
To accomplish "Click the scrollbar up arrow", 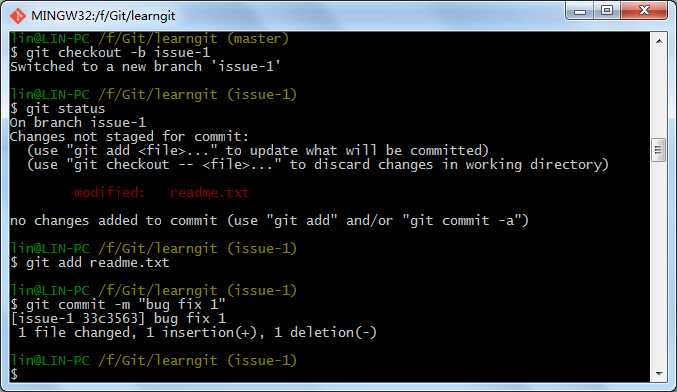I will [x=659, y=41].
